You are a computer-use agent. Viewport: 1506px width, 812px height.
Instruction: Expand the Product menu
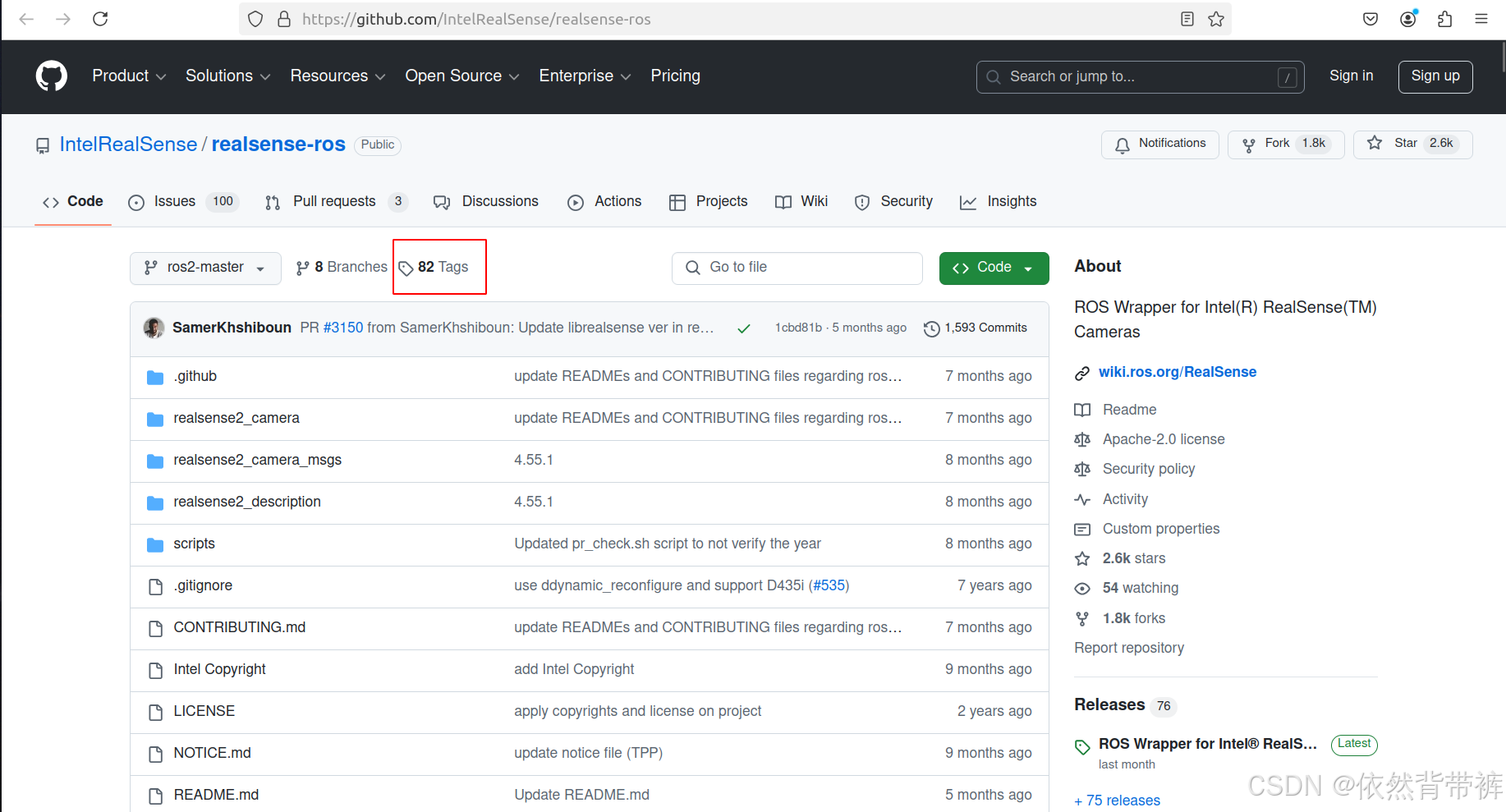[129, 76]
